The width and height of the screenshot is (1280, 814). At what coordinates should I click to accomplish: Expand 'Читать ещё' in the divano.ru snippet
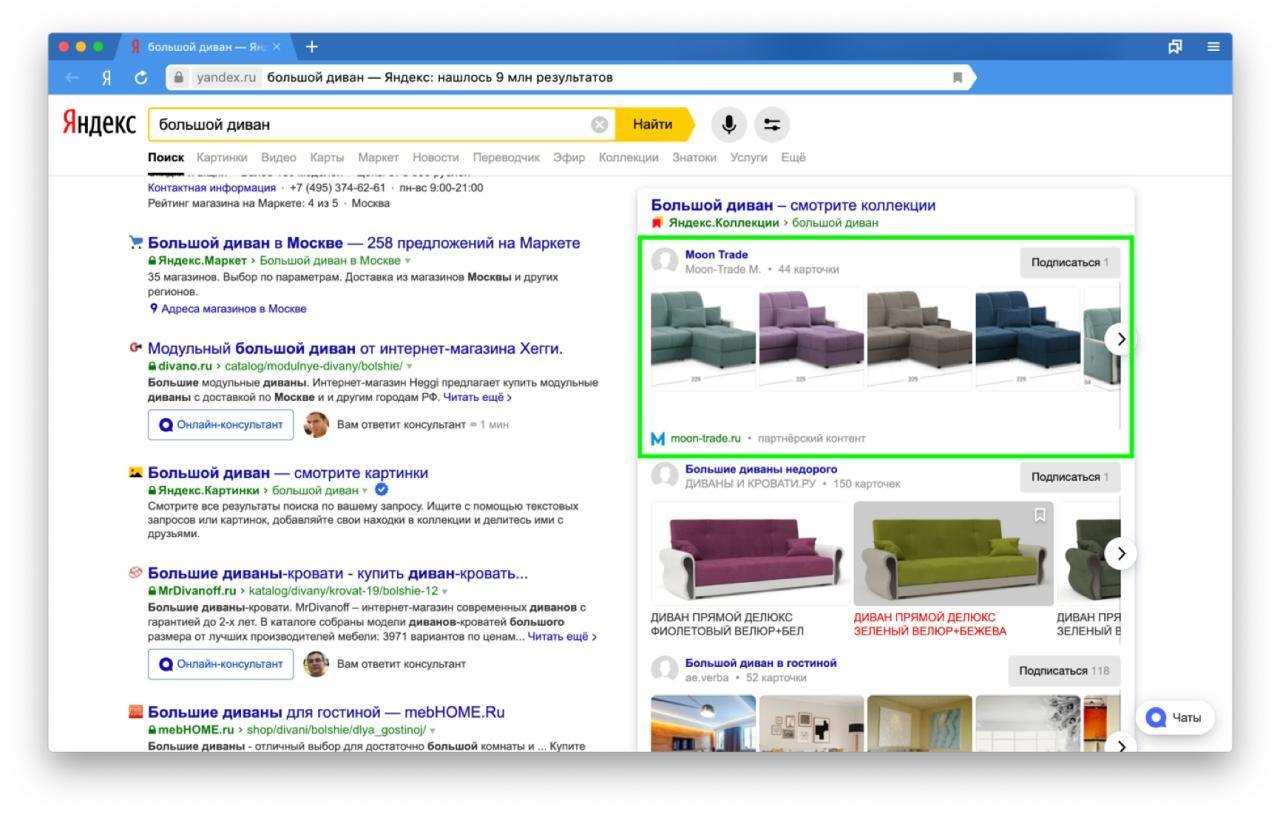coord(478,397)
